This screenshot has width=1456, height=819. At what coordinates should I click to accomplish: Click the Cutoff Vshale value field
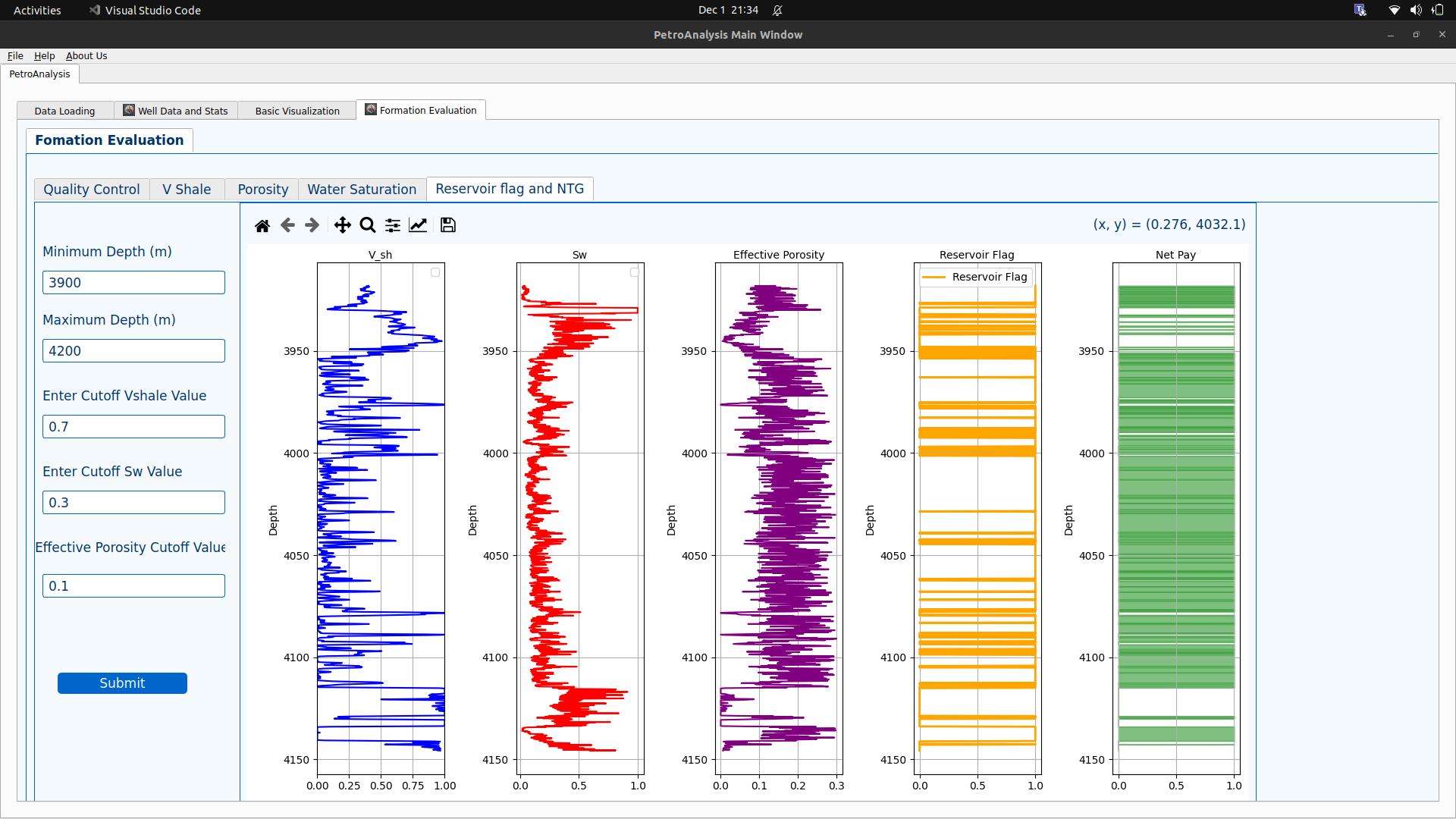pos(133,426)
